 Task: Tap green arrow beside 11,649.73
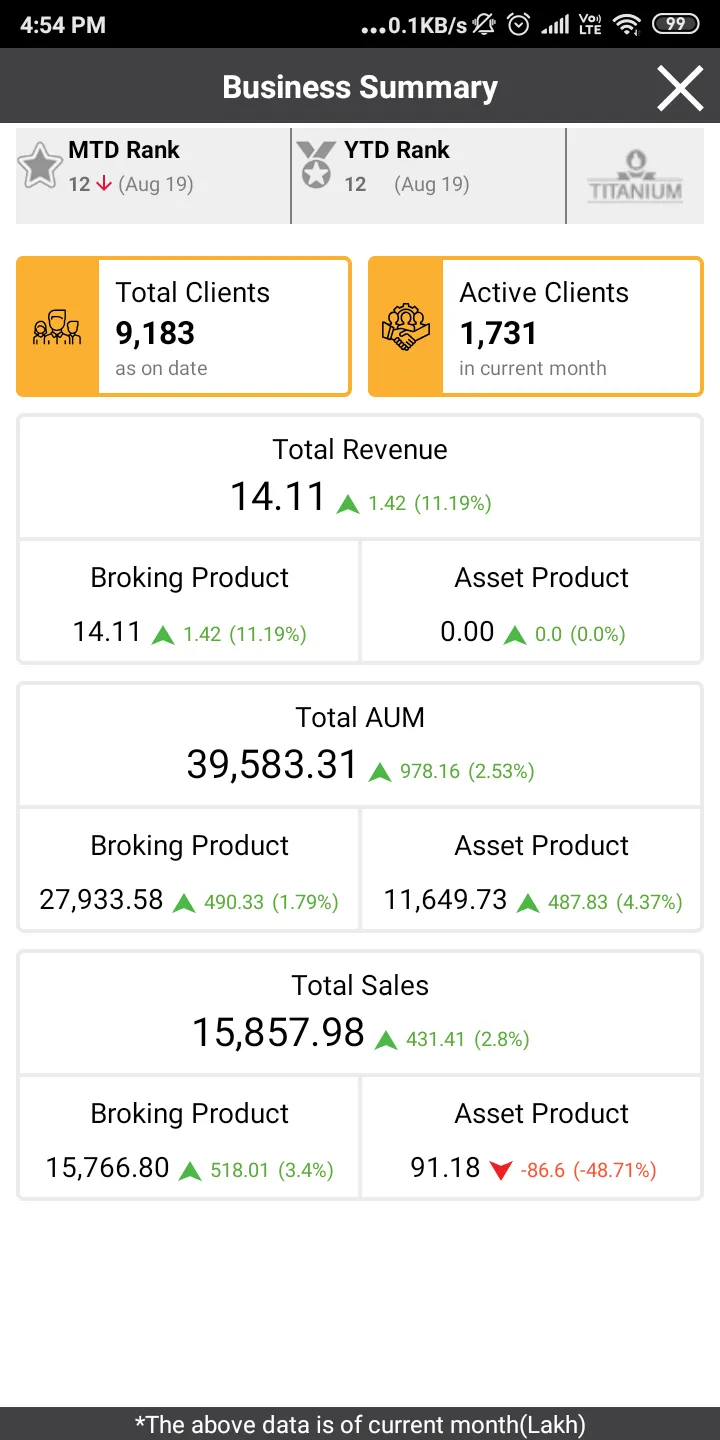(528, 903)
